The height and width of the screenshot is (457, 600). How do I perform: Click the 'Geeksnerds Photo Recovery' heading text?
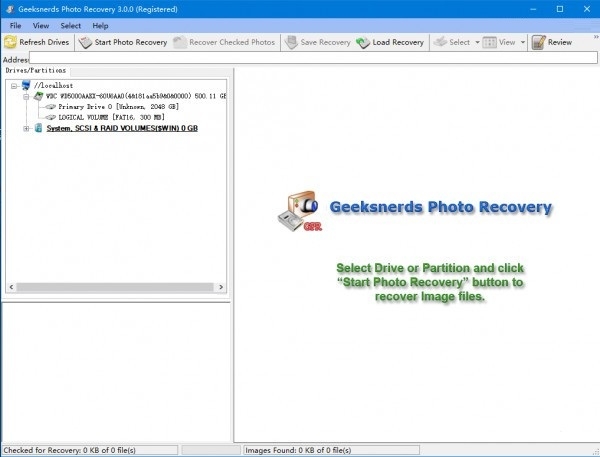tap(440, 207)
